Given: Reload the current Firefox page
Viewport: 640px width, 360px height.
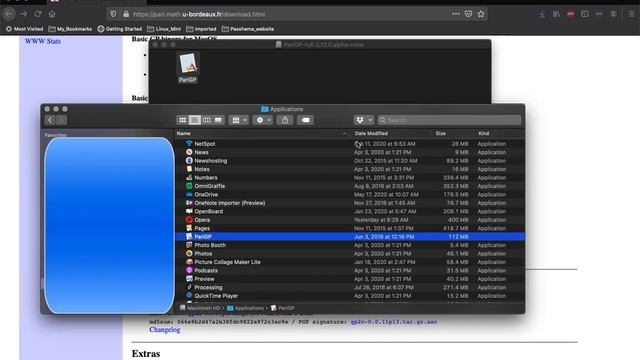Looking at the screenshot, I should (38, 14).
